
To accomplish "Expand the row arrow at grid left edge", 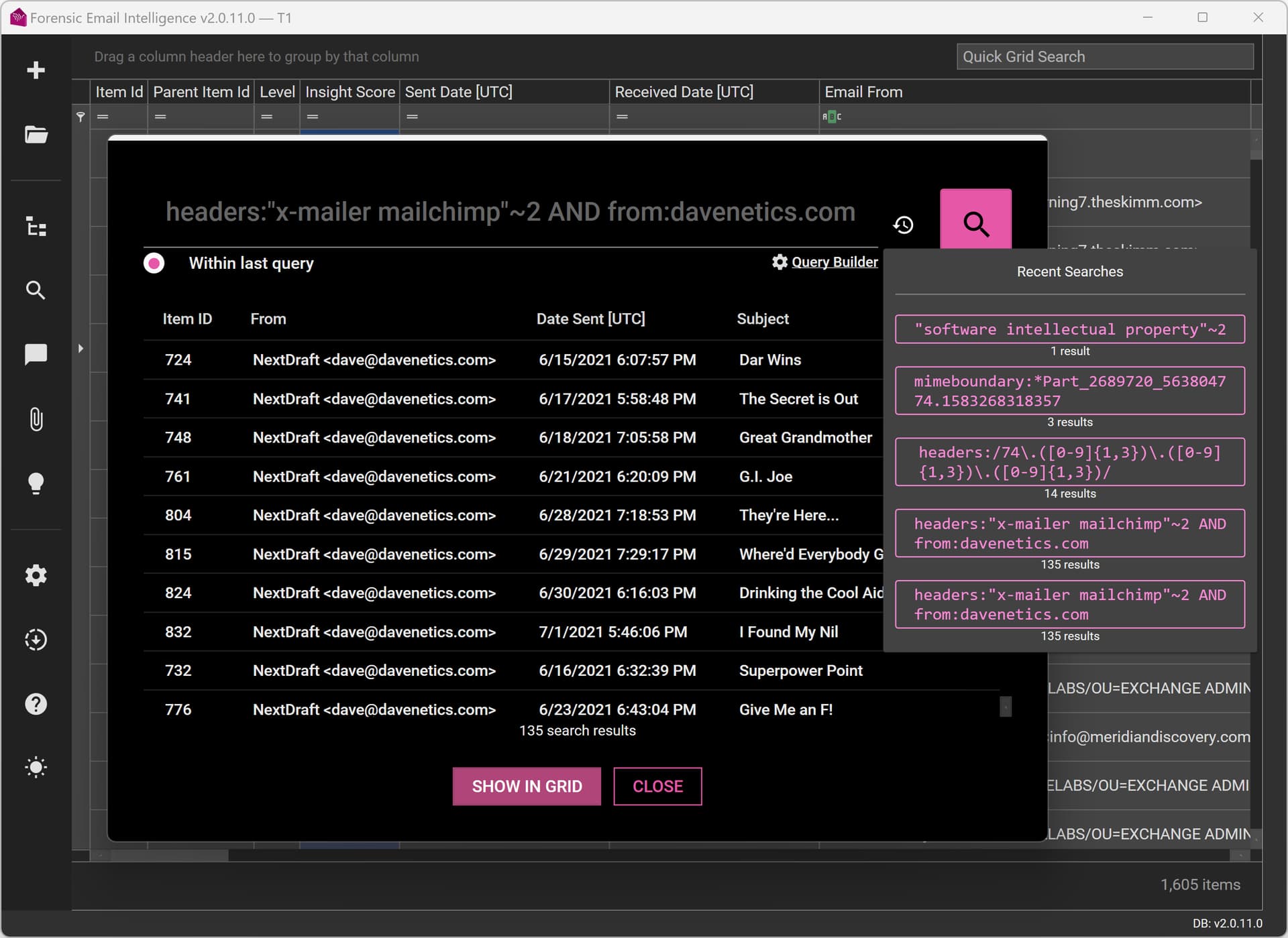I will coord(80,349).
